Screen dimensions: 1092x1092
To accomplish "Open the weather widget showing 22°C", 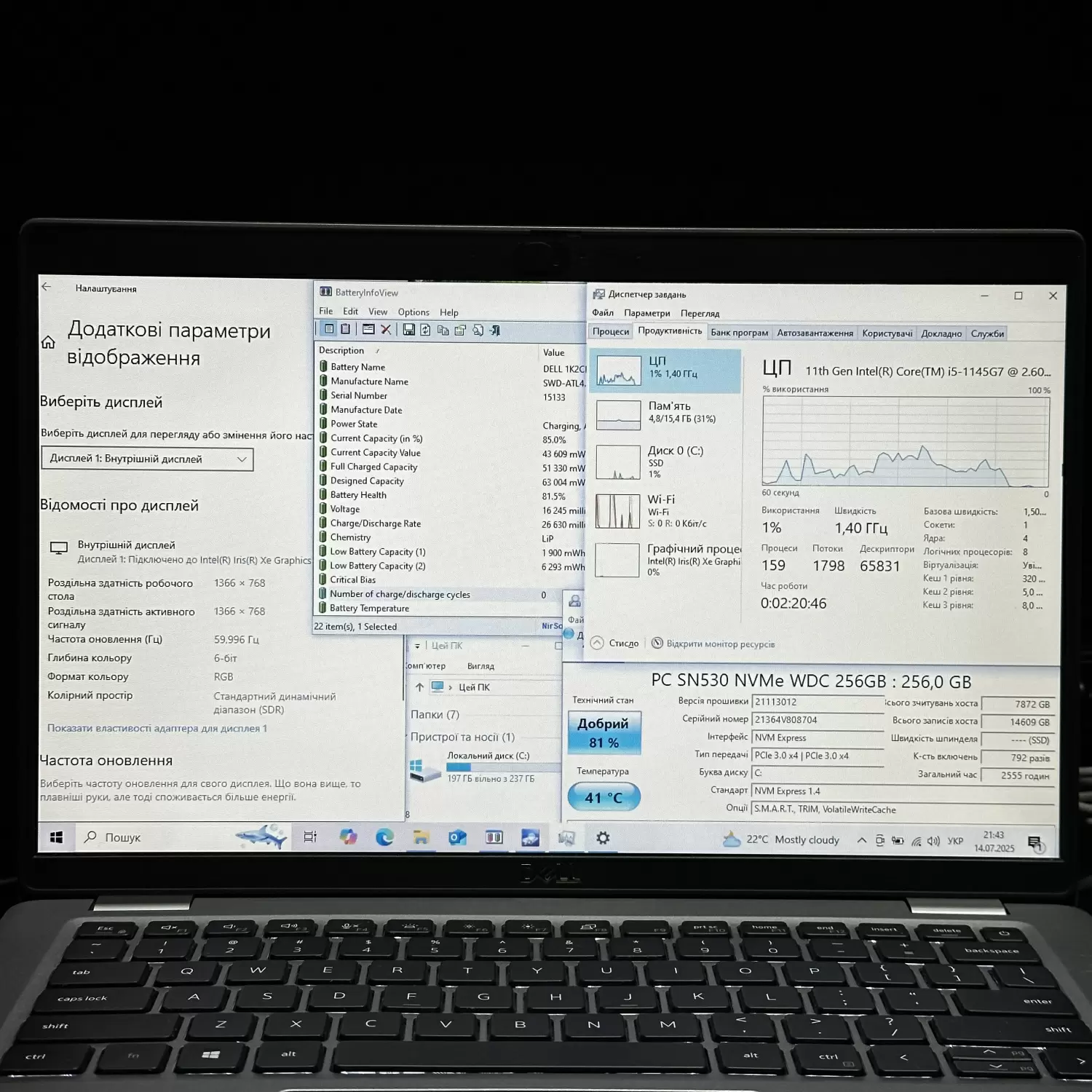I will coord(781,839).
